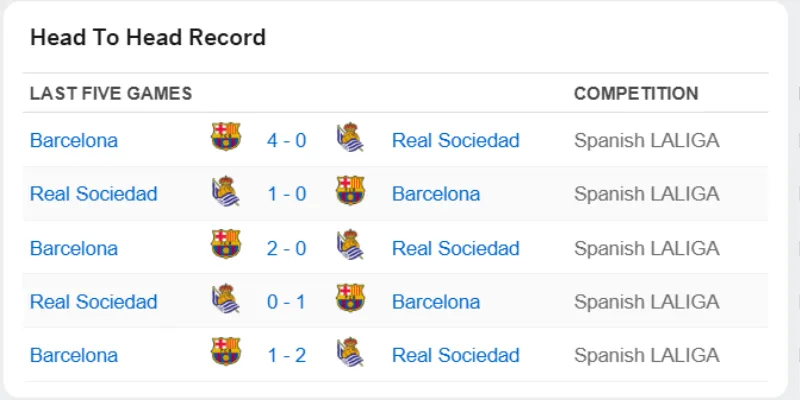Click Real Sociedad crest in the 4 - 0 match
This screenshot has height=400, width=800.
[350, 137]
